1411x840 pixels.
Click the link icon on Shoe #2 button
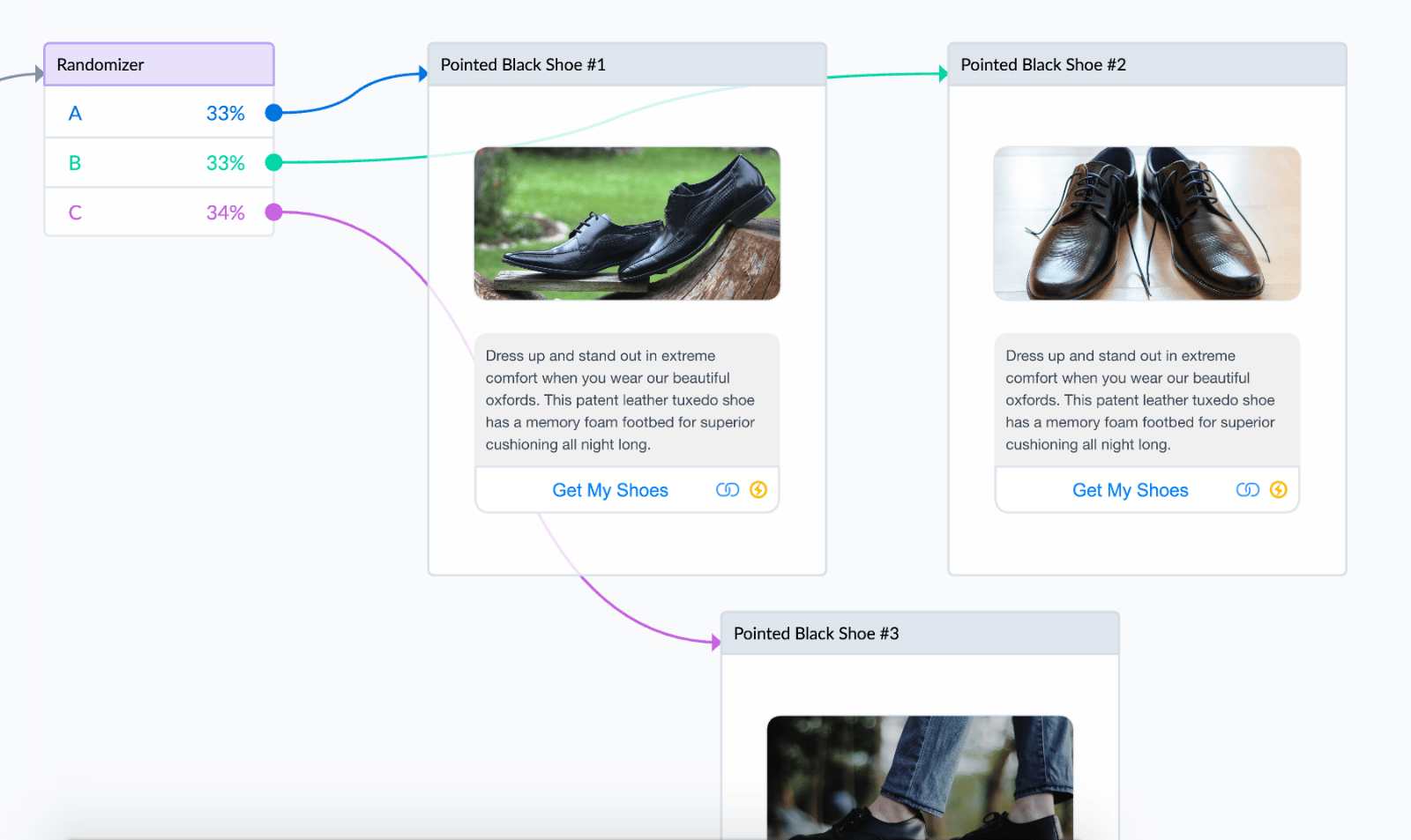1248,490
